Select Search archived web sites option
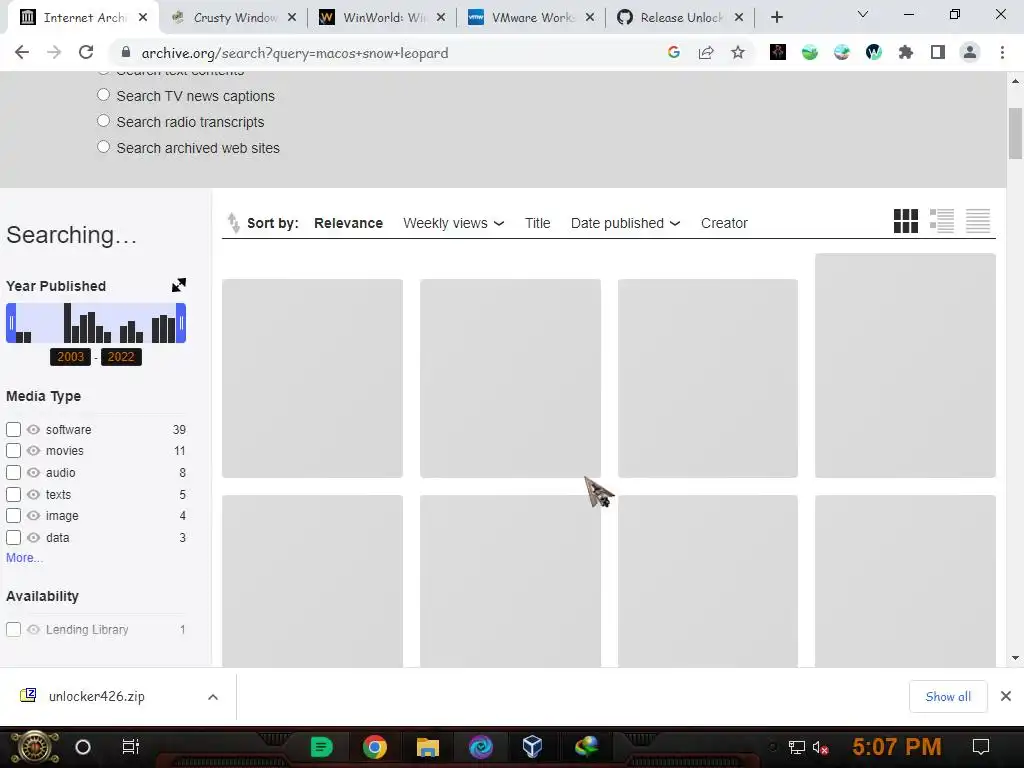Screen dimensions: 1024x768 click(103, 148)
